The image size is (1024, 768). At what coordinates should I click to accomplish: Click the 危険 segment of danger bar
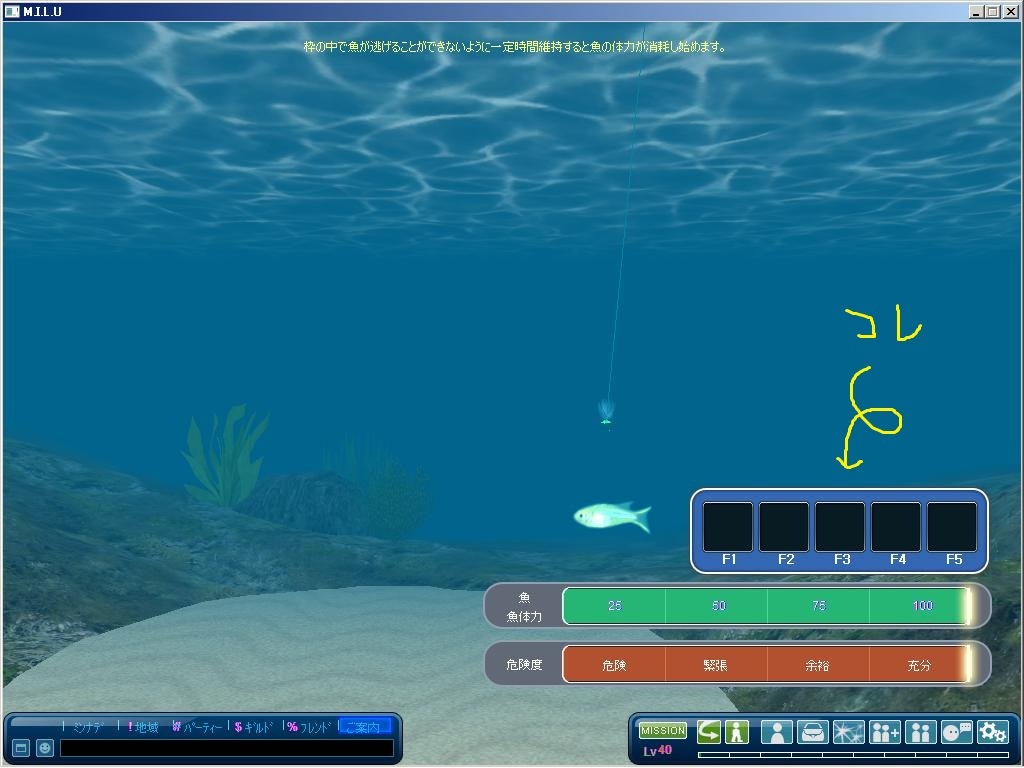tap(614, 665)
